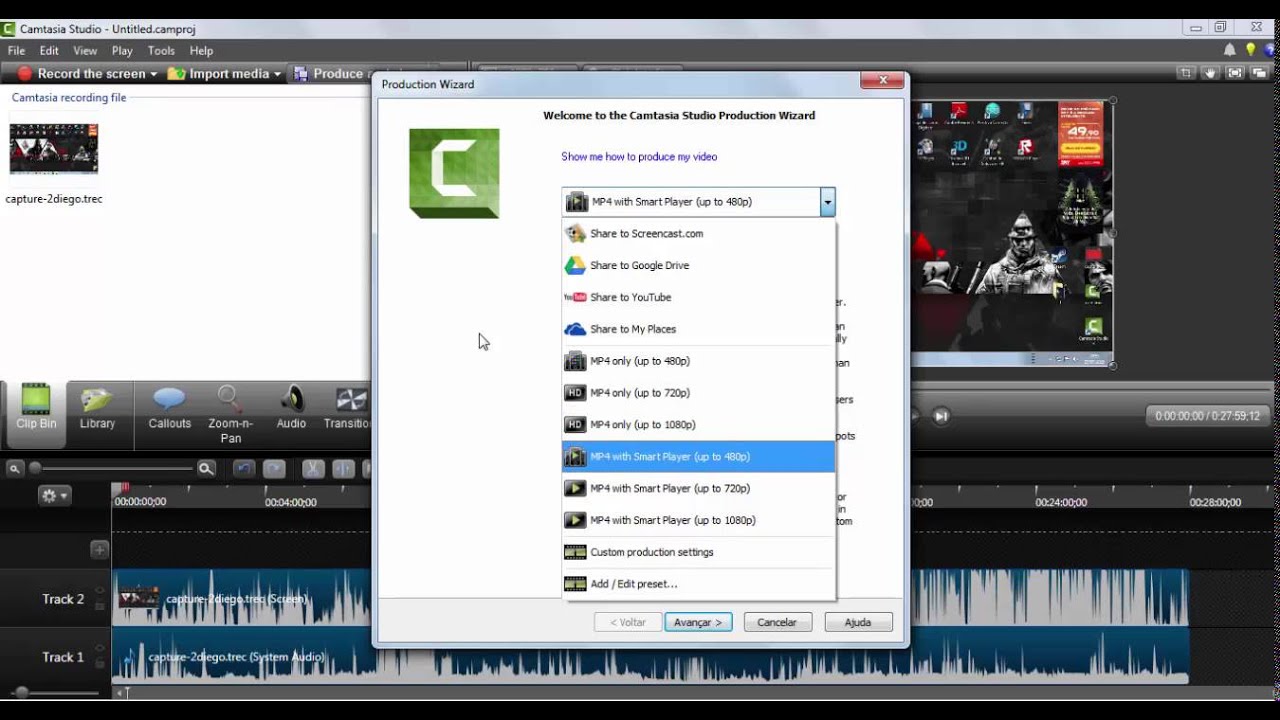Select Share to YouTube option
Screen dimensions: 1280x720
point(698,297)
